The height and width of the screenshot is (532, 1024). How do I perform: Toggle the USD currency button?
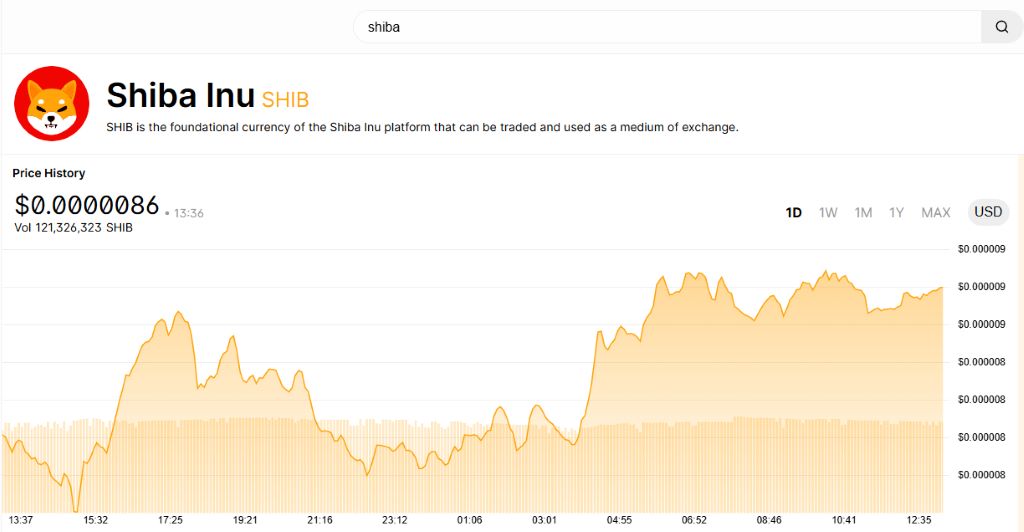[x=988, y=212]
